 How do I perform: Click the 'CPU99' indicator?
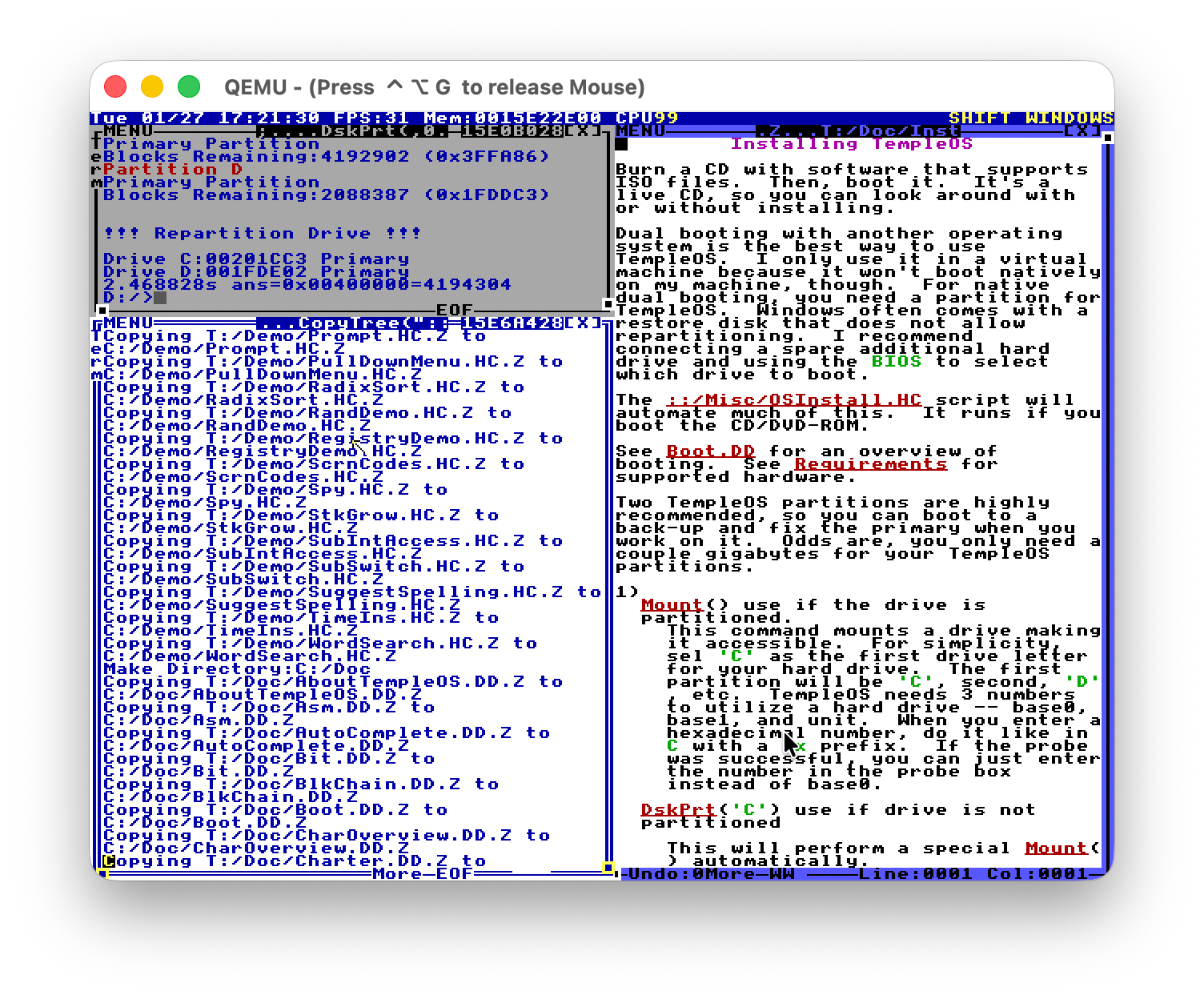coord(647,118)
